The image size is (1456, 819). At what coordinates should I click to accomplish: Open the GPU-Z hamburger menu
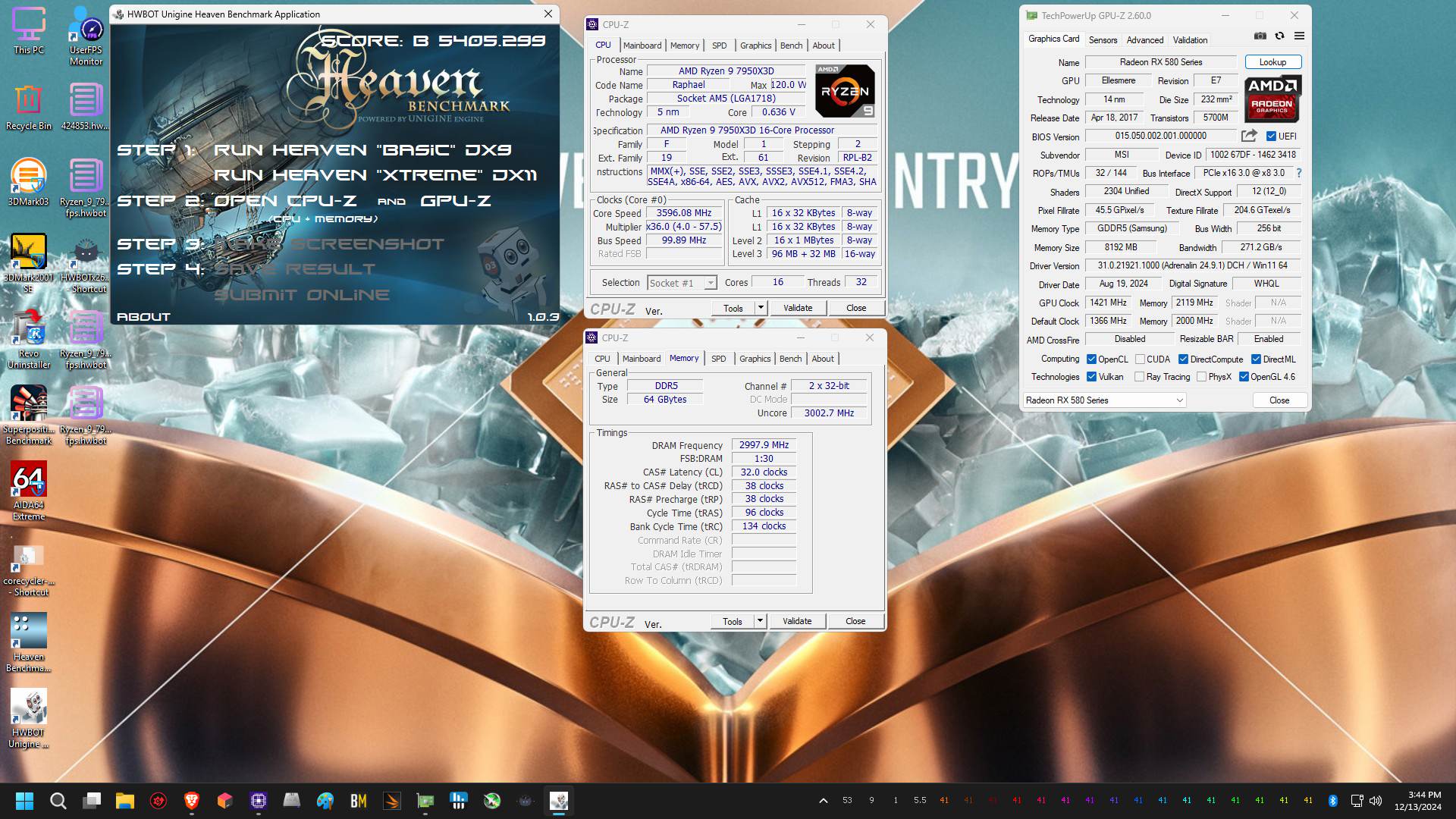1299,36
